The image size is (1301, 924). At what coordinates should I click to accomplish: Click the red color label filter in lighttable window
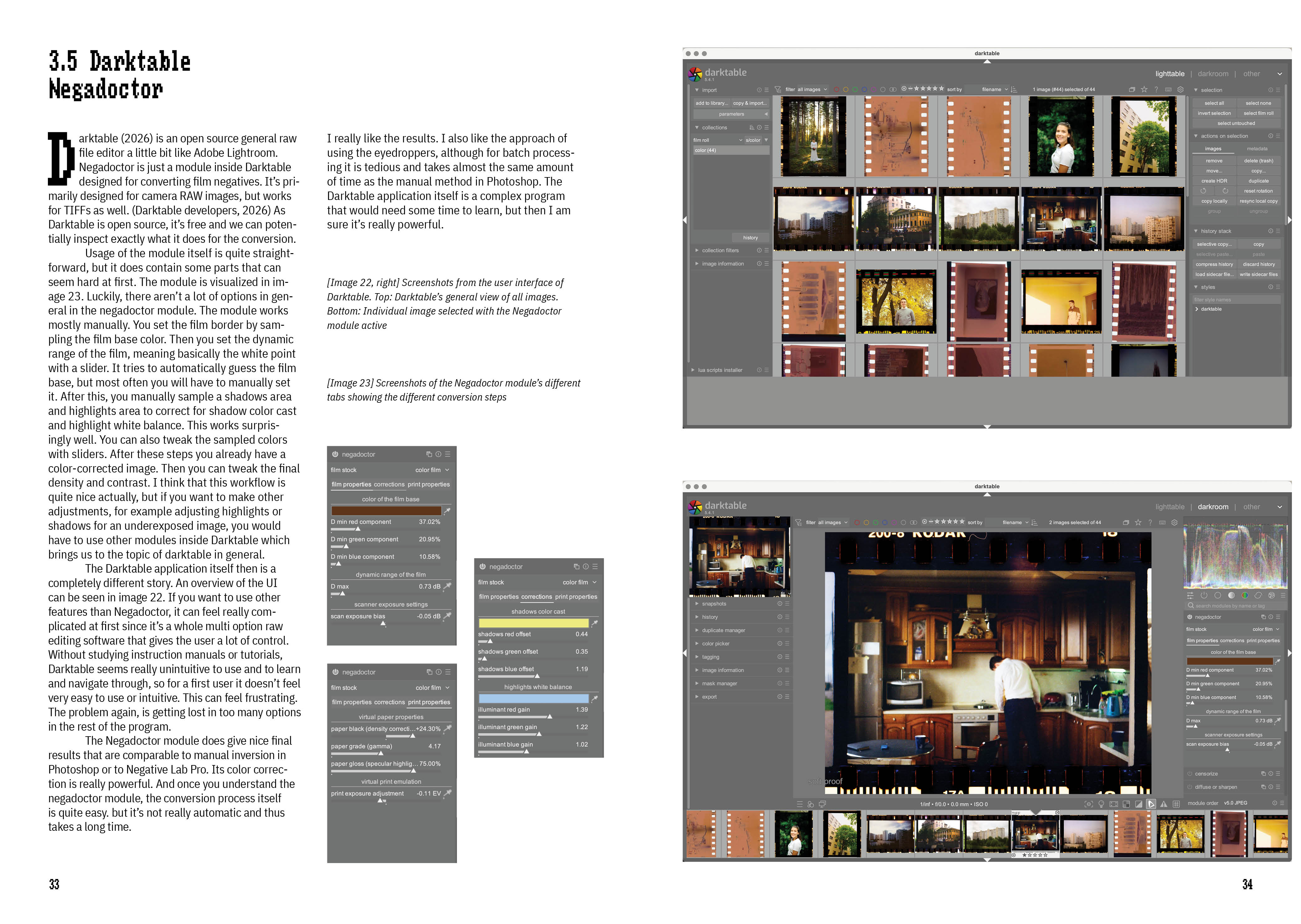tap(836, 89)
